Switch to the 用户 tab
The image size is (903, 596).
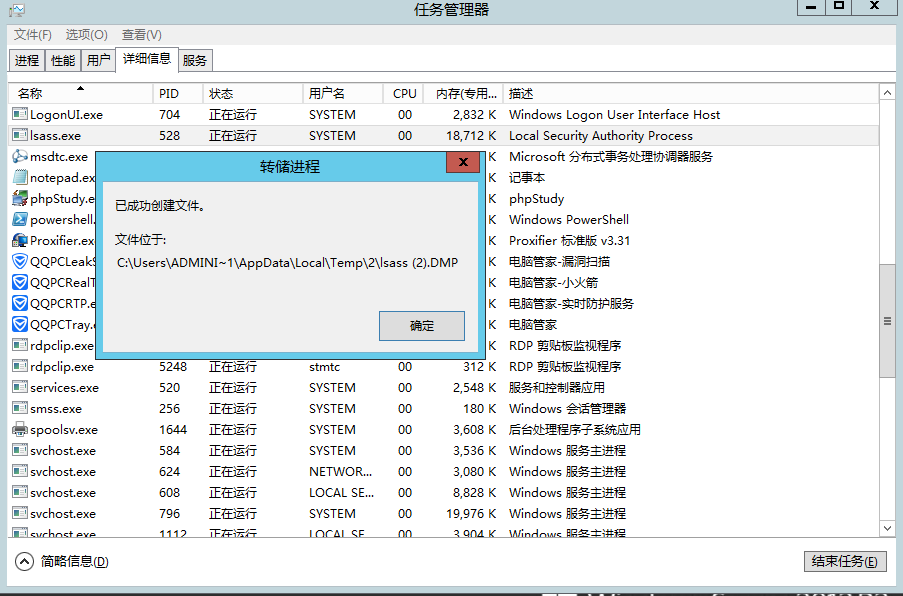pos(98,60)
